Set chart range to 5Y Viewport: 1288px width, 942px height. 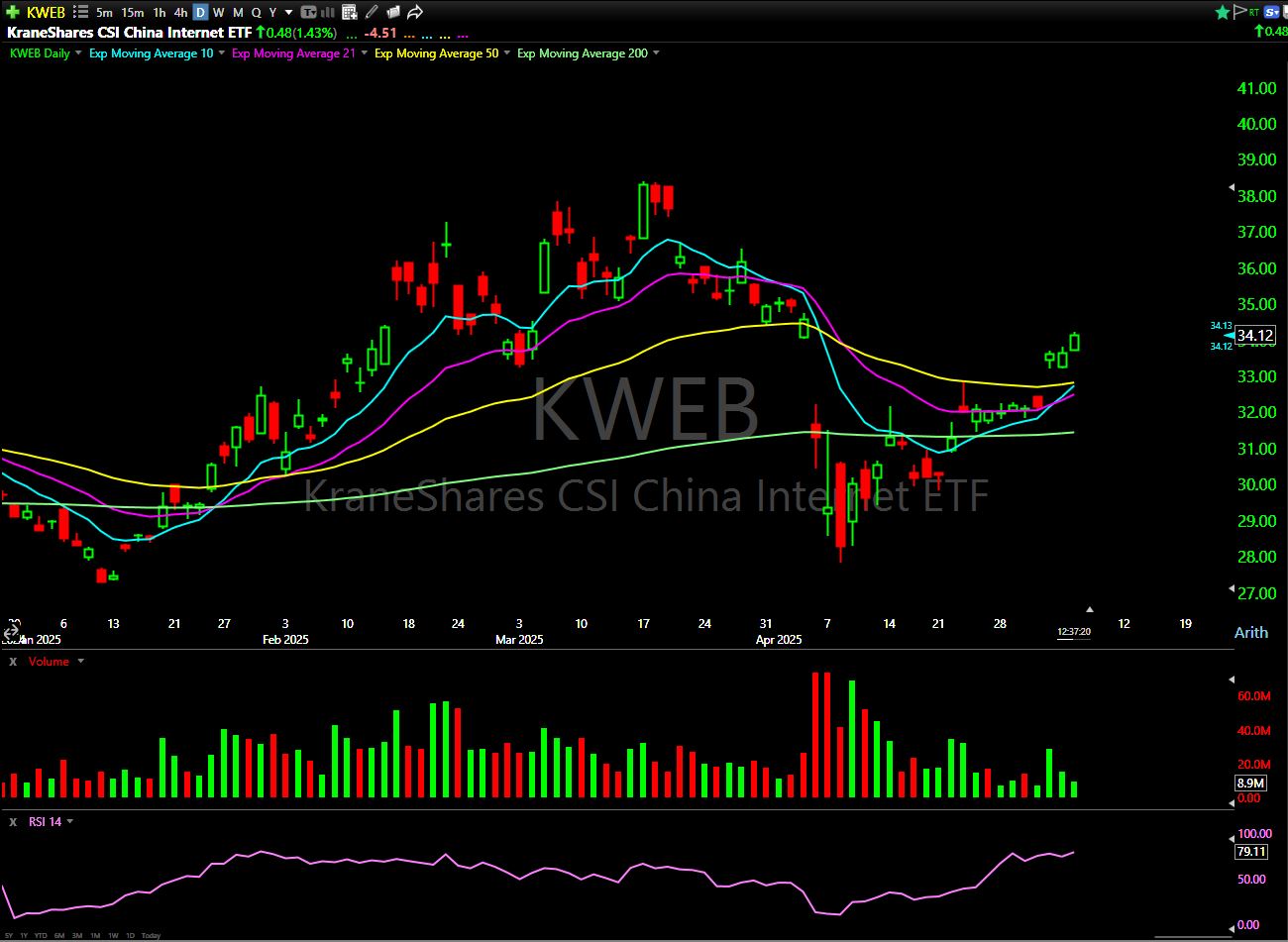click(x=9, y=935)
